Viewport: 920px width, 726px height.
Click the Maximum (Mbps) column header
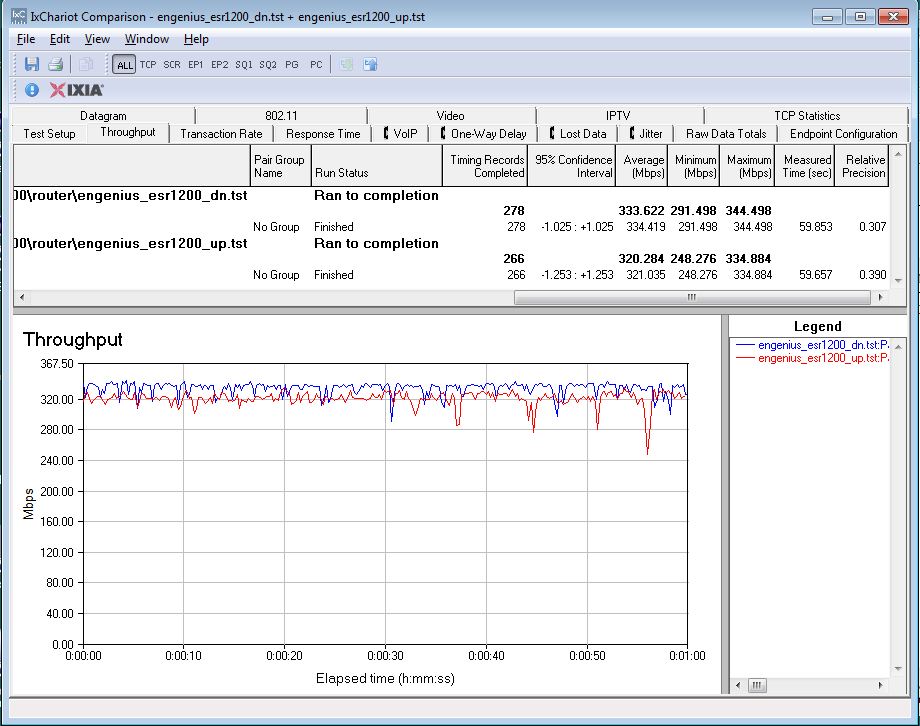click(x=747, y=166)
